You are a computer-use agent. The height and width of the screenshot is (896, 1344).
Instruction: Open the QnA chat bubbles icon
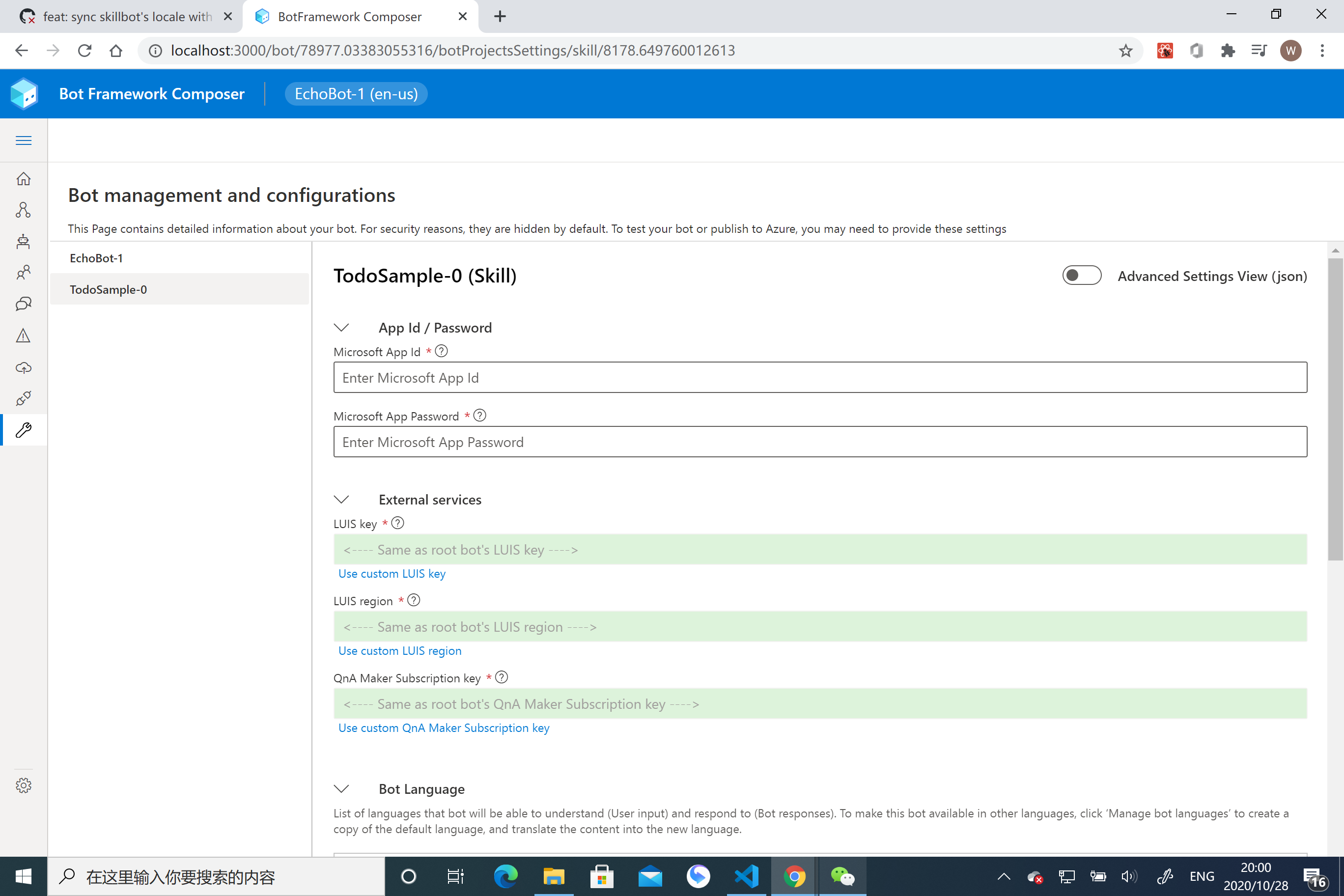pos(24,304)
